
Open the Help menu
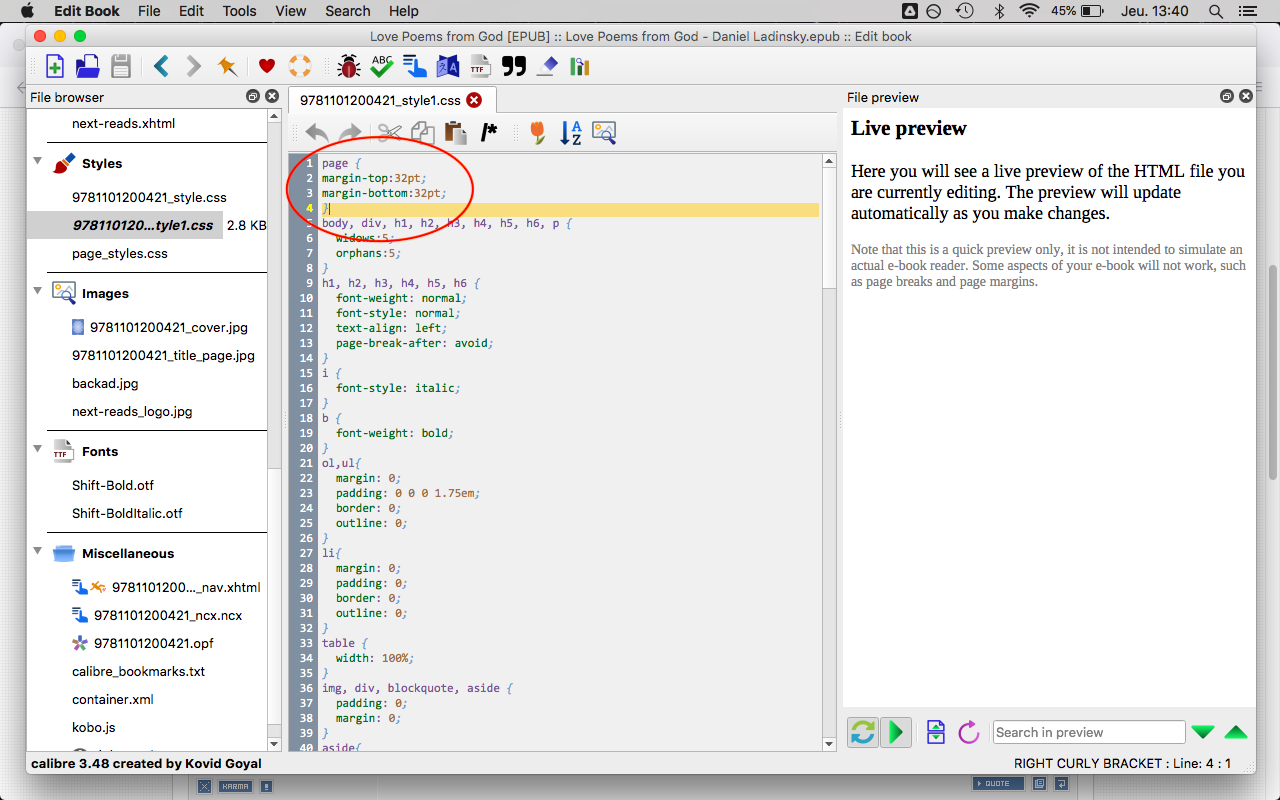point(404,11)
